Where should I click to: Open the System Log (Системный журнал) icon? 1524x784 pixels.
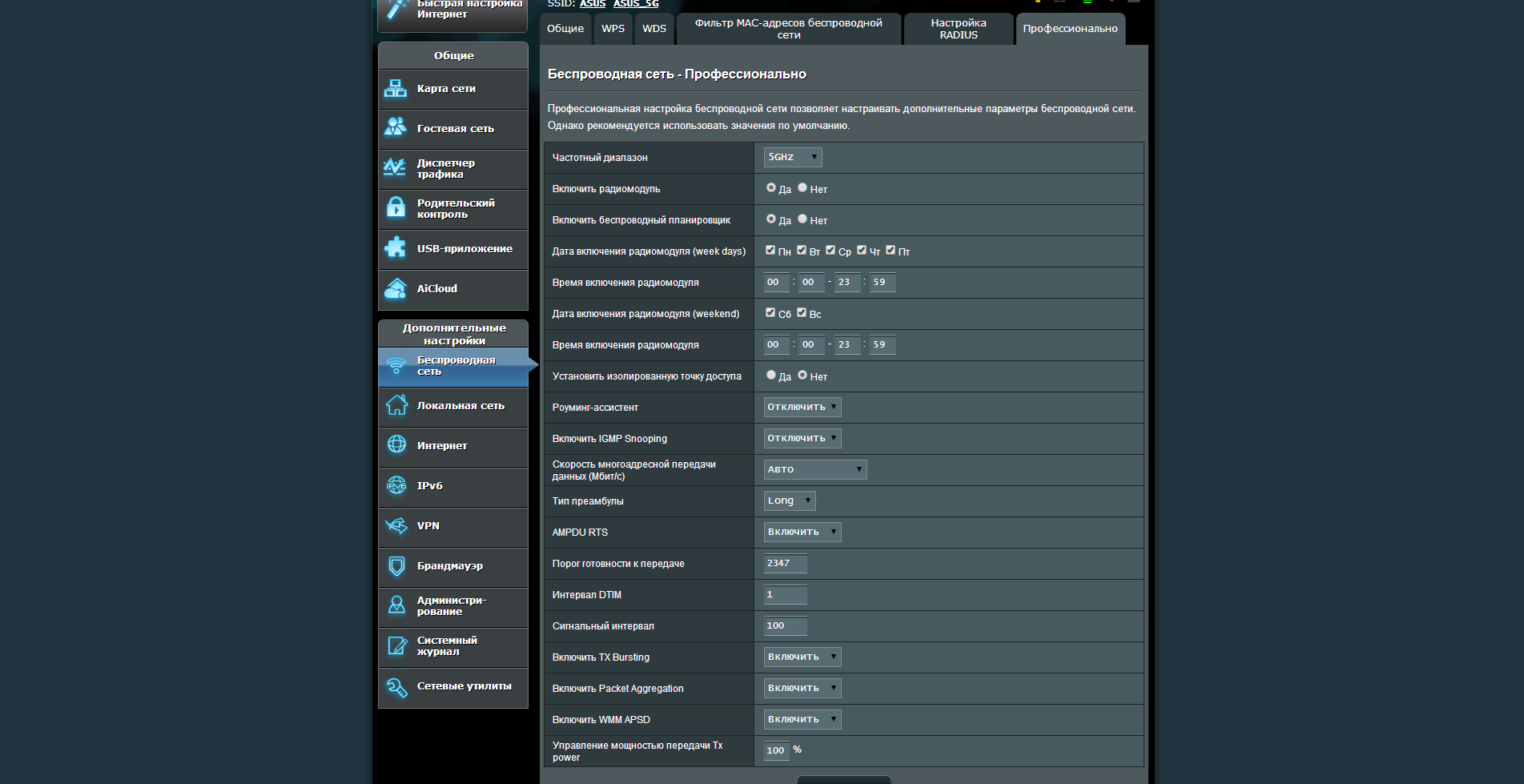tap(396, 645)
